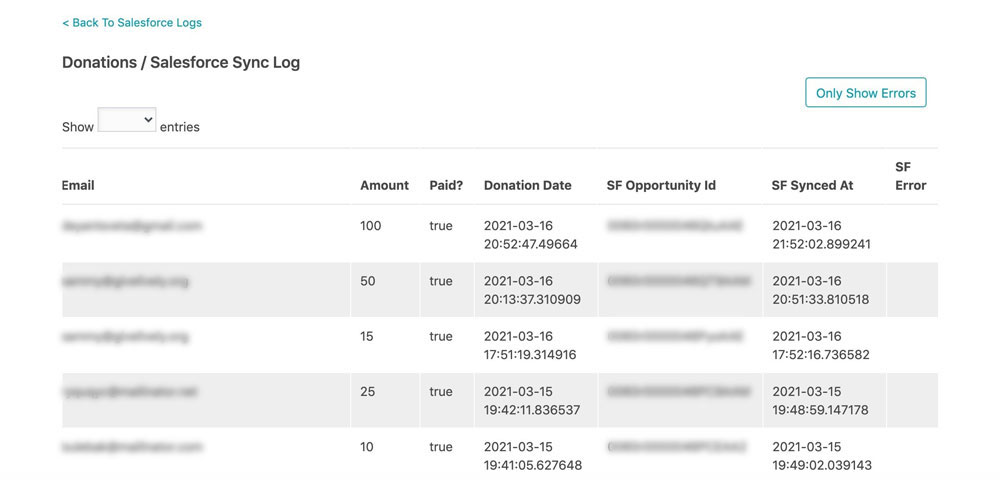Image resolution: width=1000 pixels, height=480 pixels.
Task: Sort by the SF Error column header
Action: [x=911, y=176]
